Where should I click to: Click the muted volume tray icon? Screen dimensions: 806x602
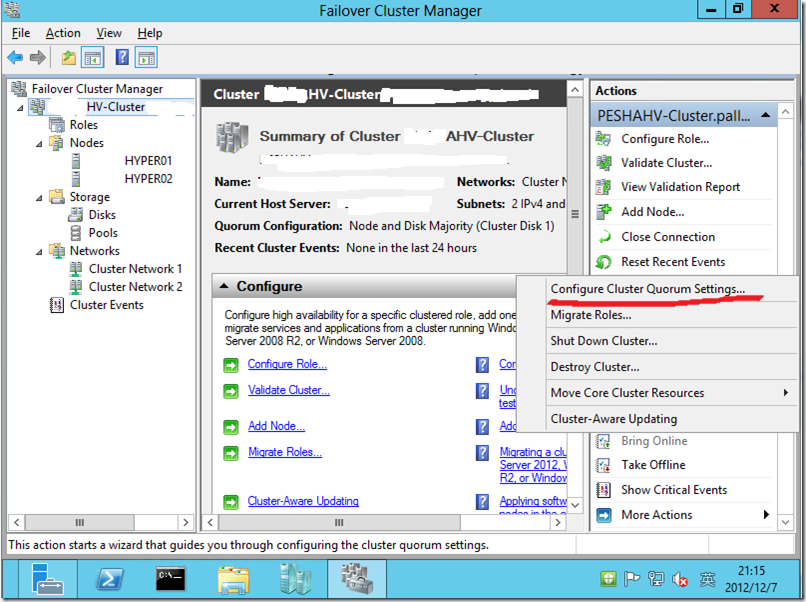point(680,580)
